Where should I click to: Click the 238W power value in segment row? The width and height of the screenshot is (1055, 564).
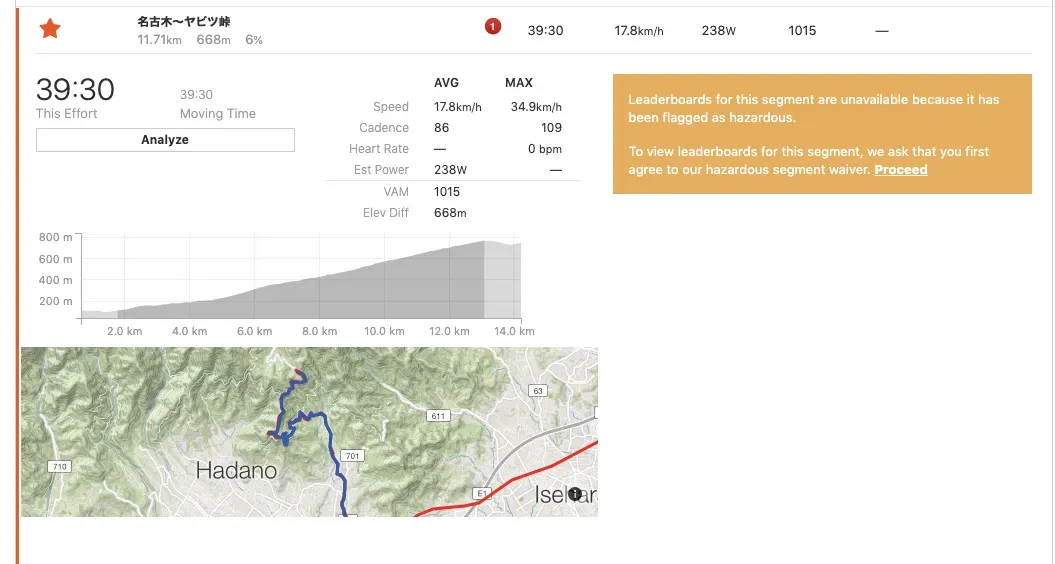[718, 31]
